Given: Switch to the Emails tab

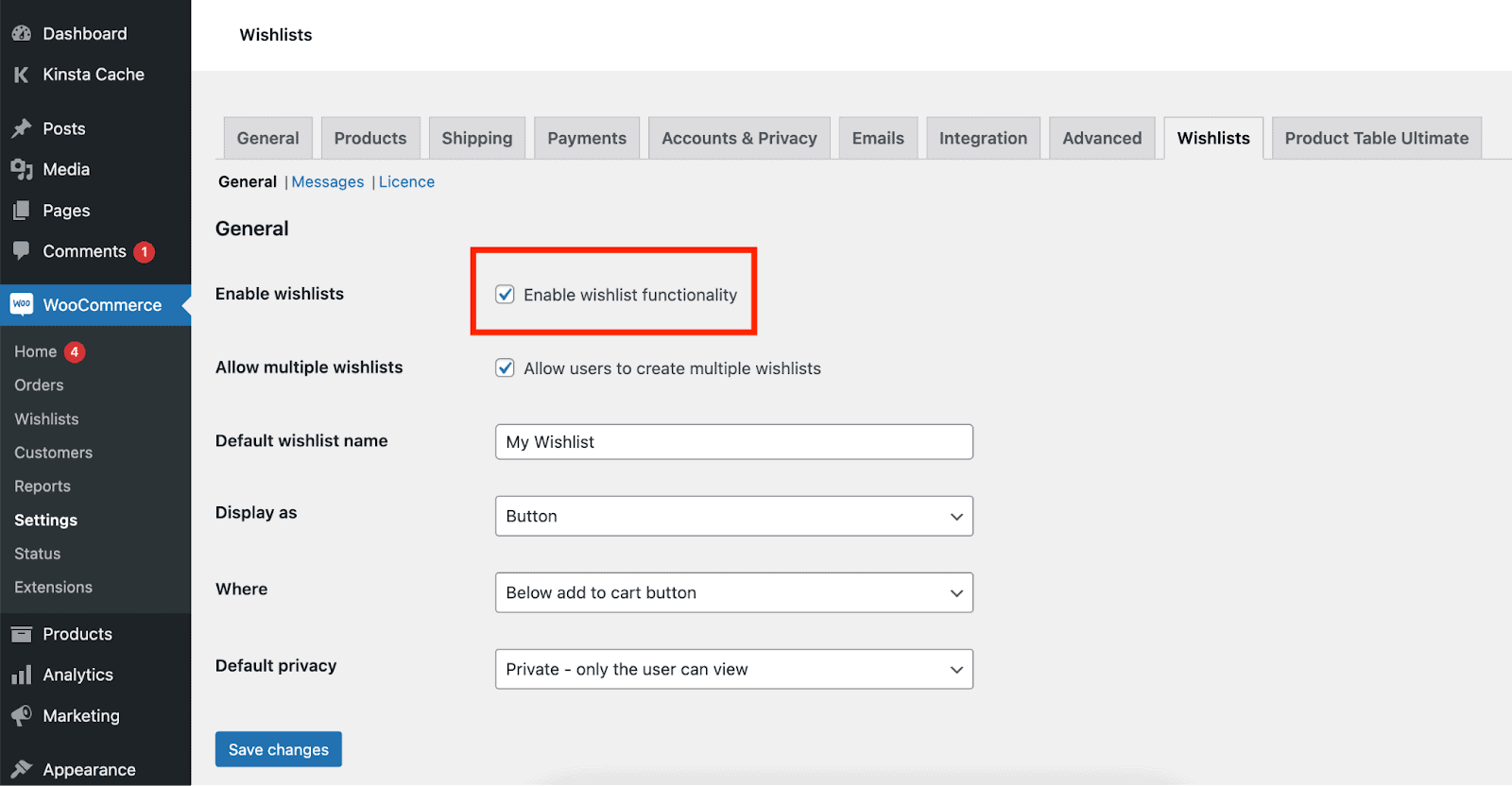Looking at the screenshot, I should point(878,138).
